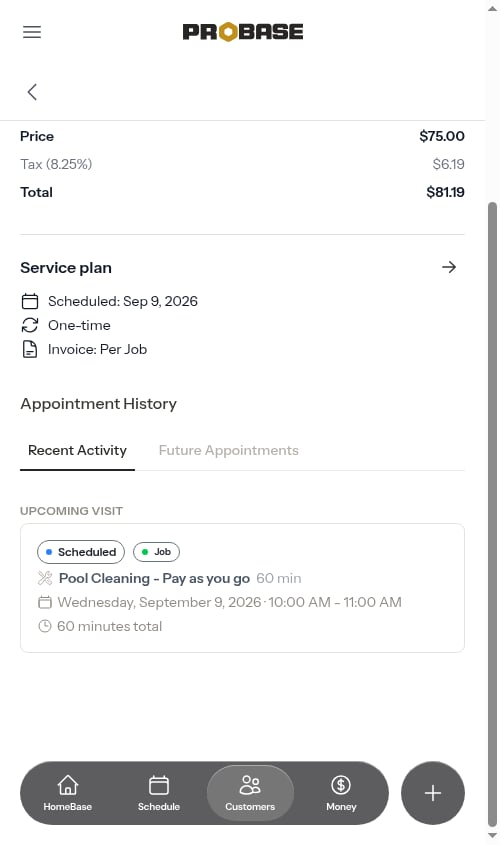
Task: Open Service plan details arrow
Action: coord(449,267)
